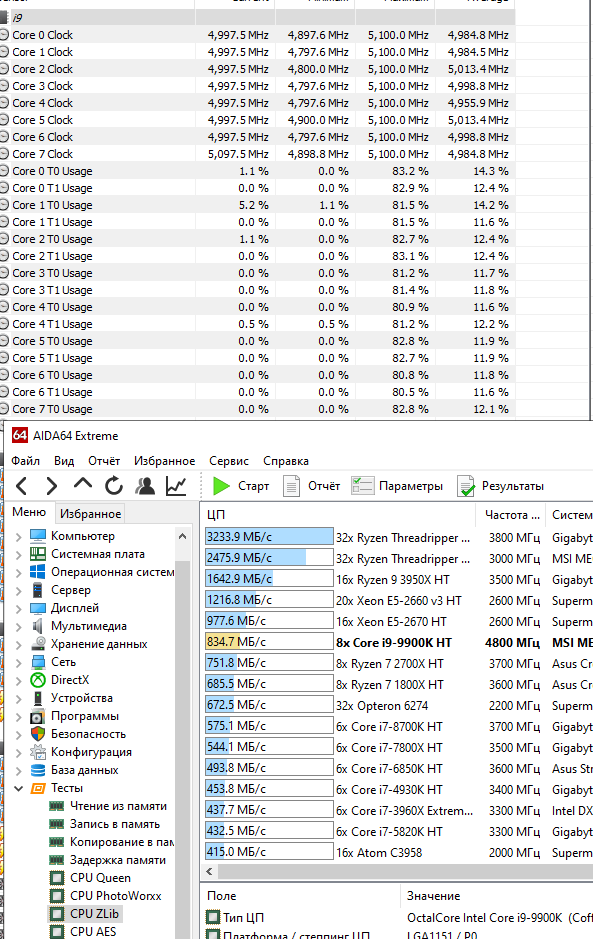Expand the Сеть tree node
Viewport: 593px width, 939px height.
(19, 662)
